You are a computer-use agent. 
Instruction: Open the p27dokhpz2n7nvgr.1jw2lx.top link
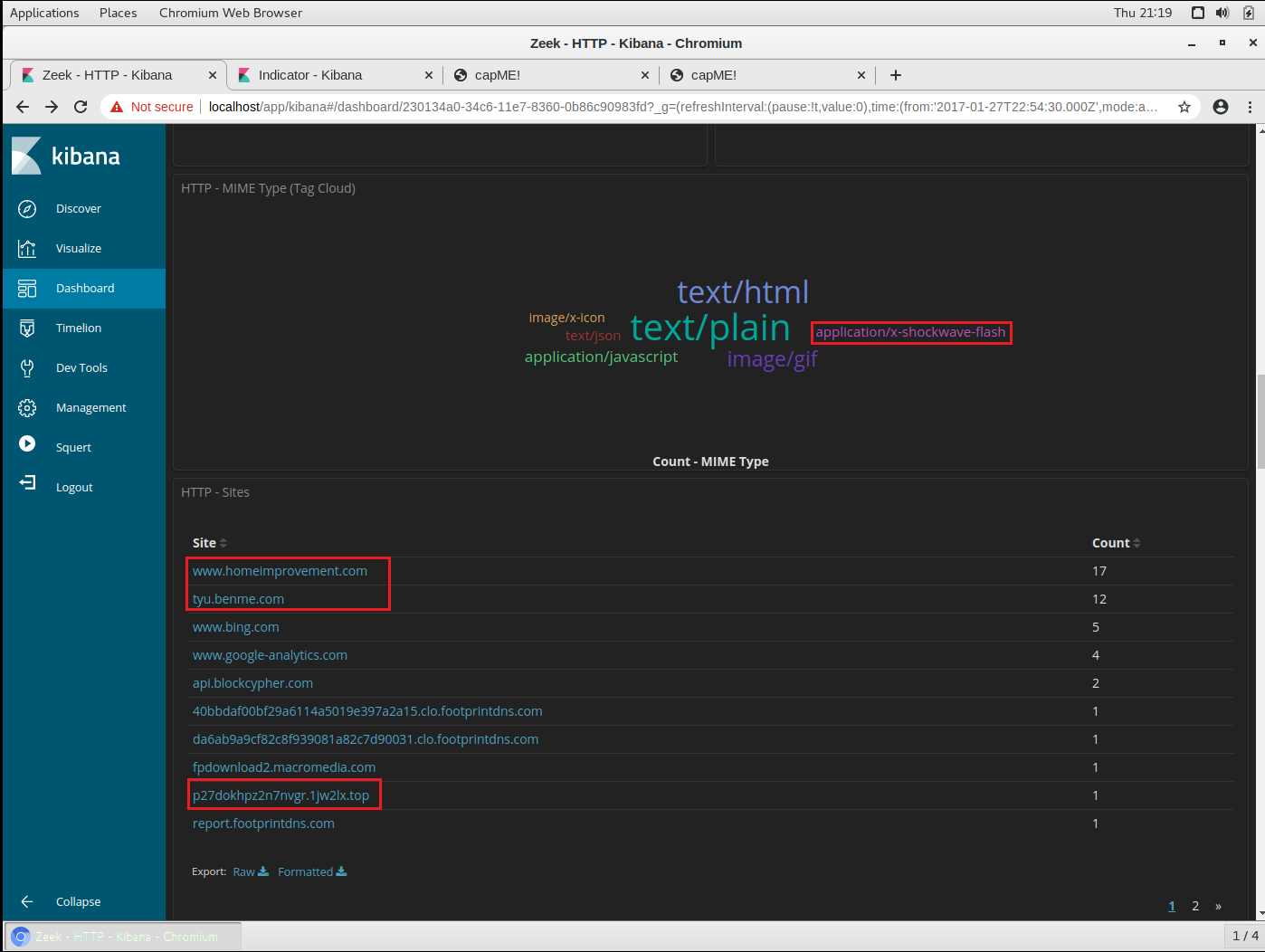pyautogui.click(x=281, y=795)
